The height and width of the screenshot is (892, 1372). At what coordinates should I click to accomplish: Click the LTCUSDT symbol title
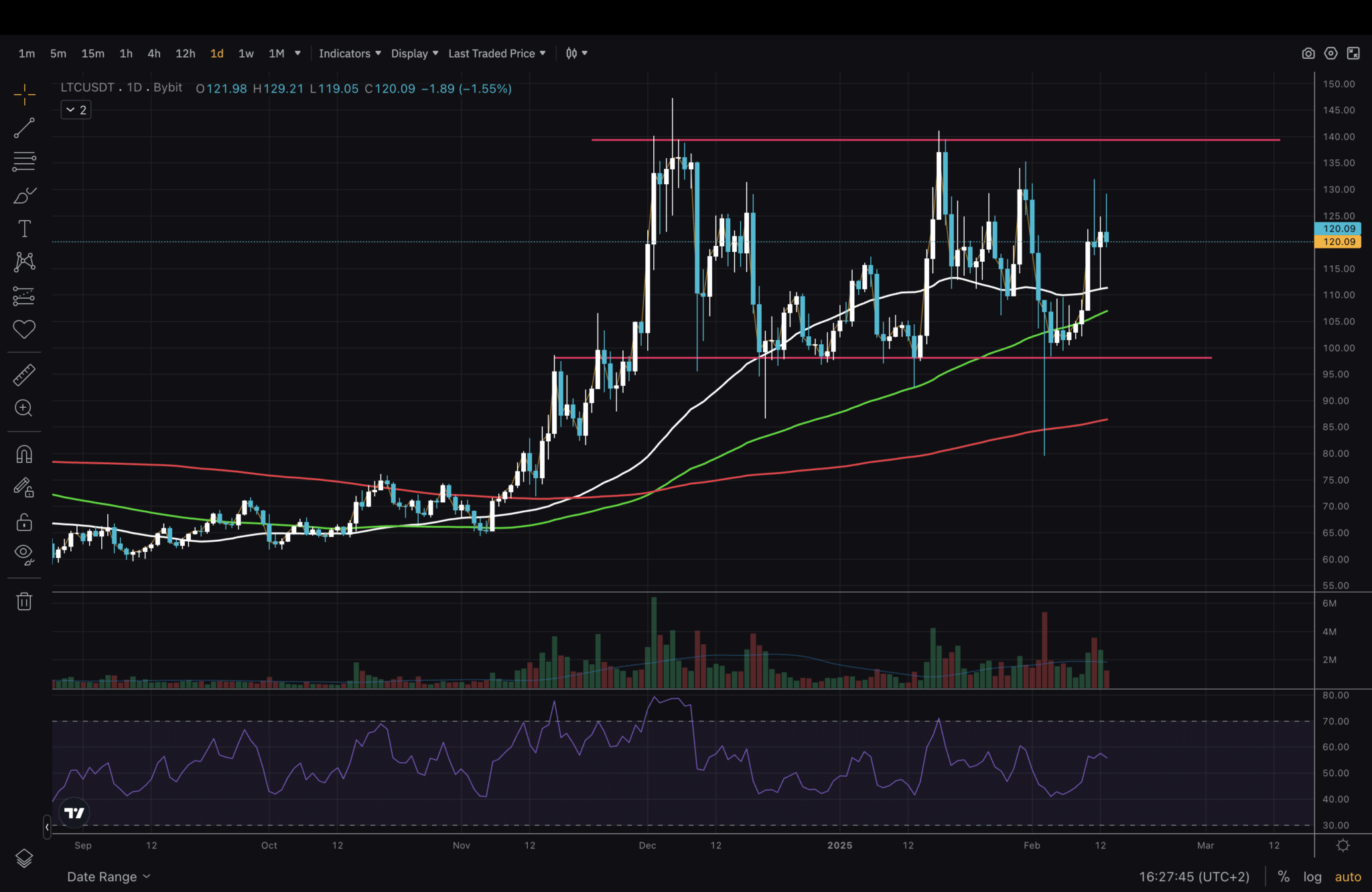point(88,88)
